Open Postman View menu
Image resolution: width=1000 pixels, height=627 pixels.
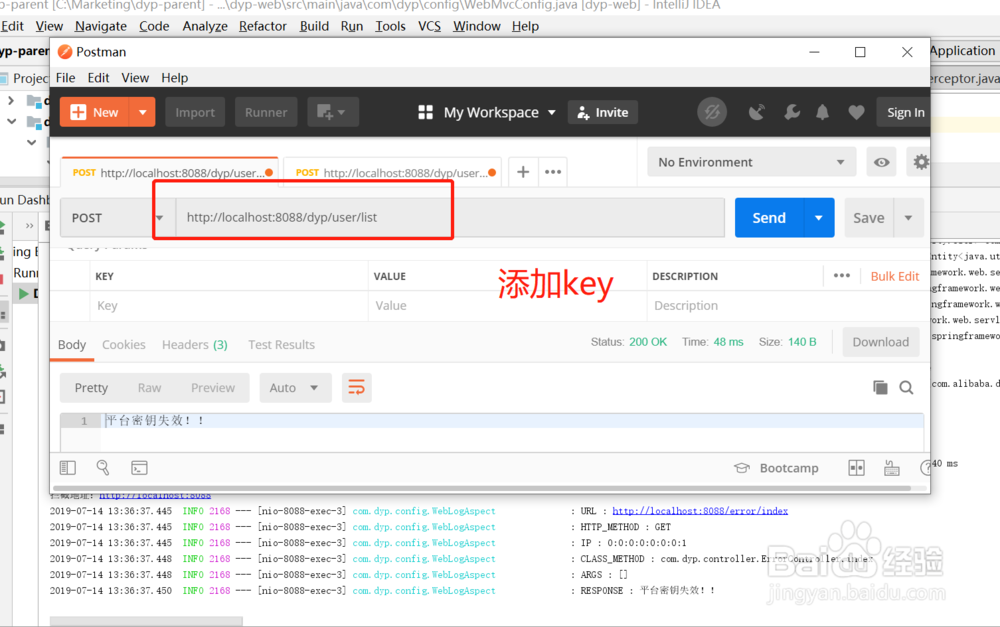(x=135, y=78)
